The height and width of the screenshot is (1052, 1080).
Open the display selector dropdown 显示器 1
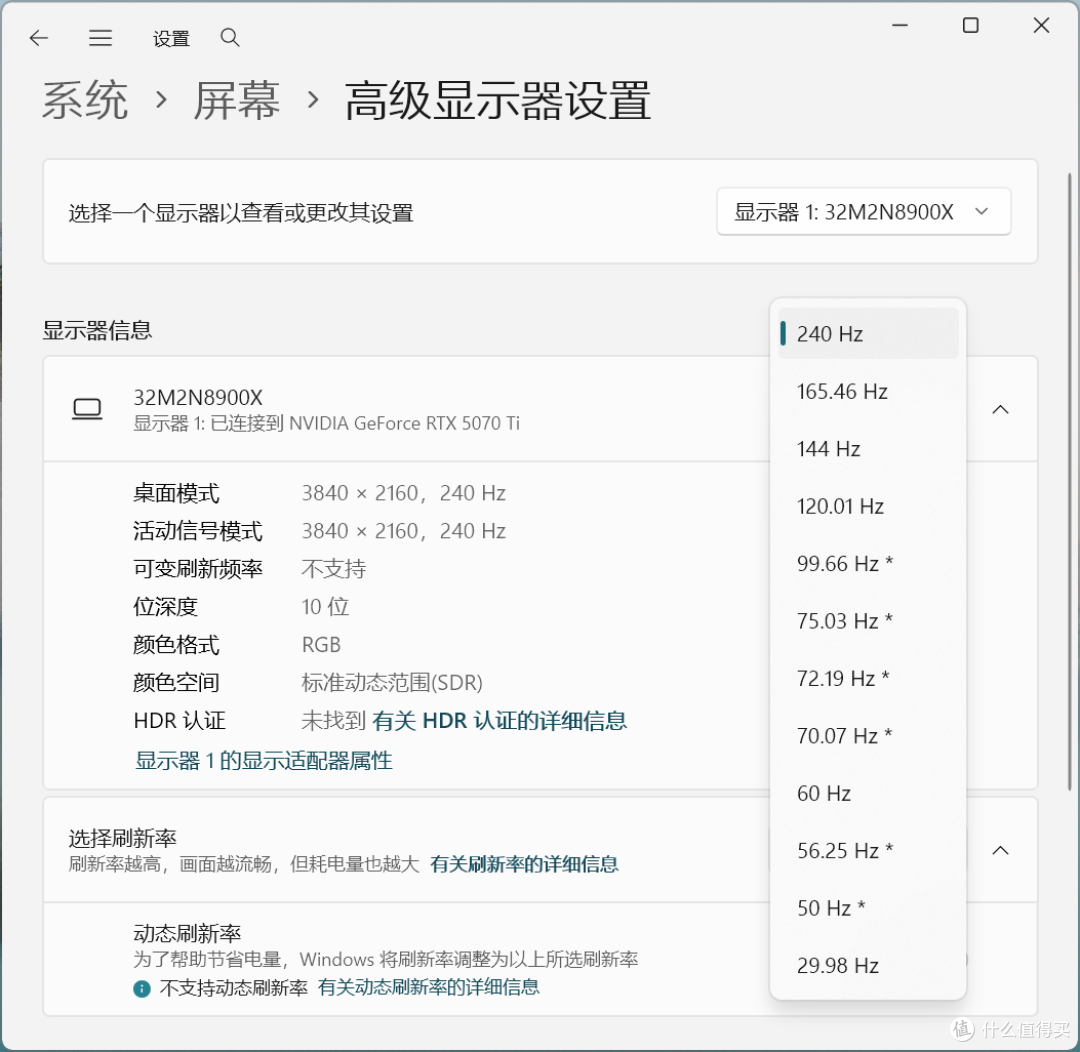[864, 212]
